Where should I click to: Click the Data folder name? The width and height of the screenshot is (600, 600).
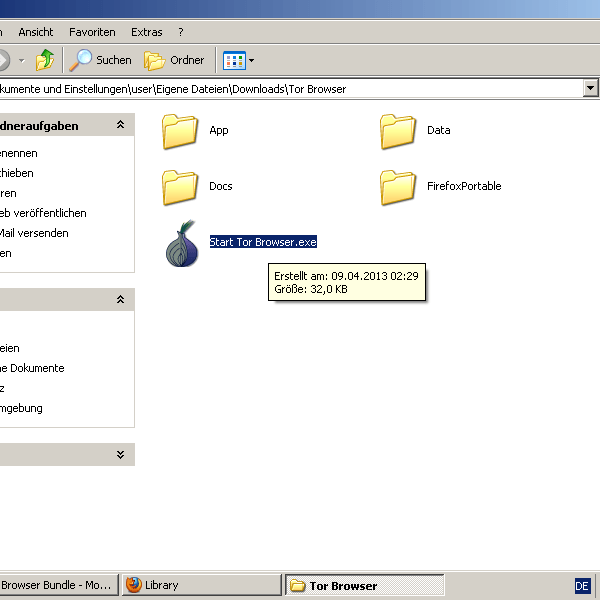[x=439, y=130]
